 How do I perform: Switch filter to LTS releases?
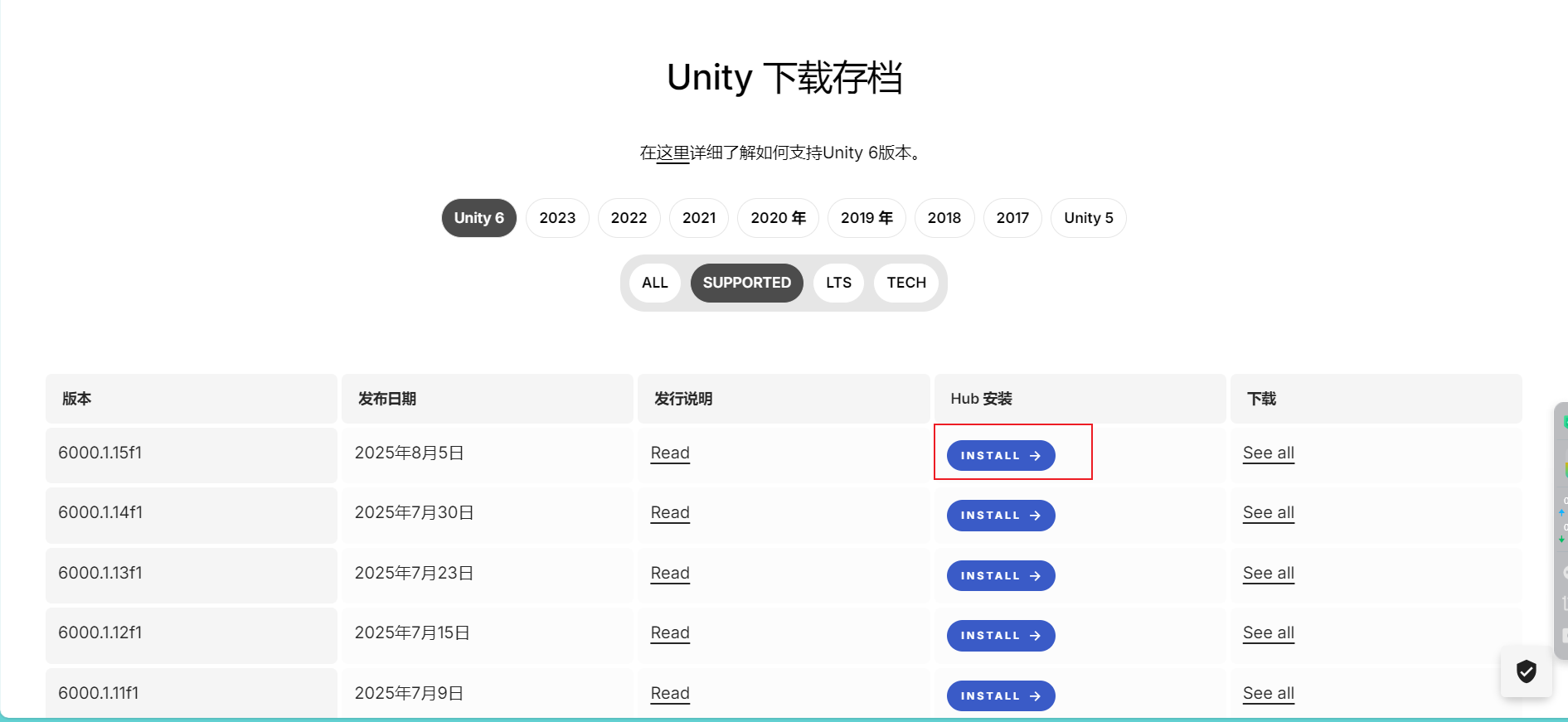839,283
